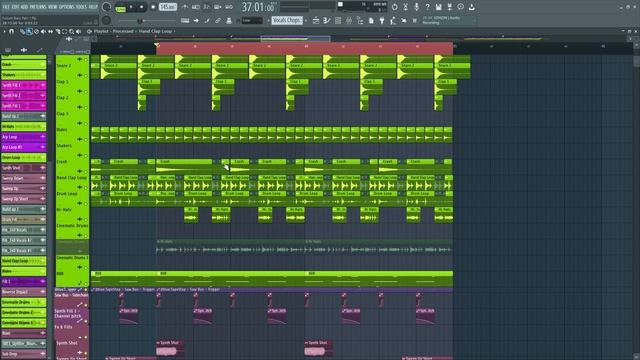This screenshot has height=360, width=640.
Task: Open undo history icon in top toolbar
Action: pos(394,7)
